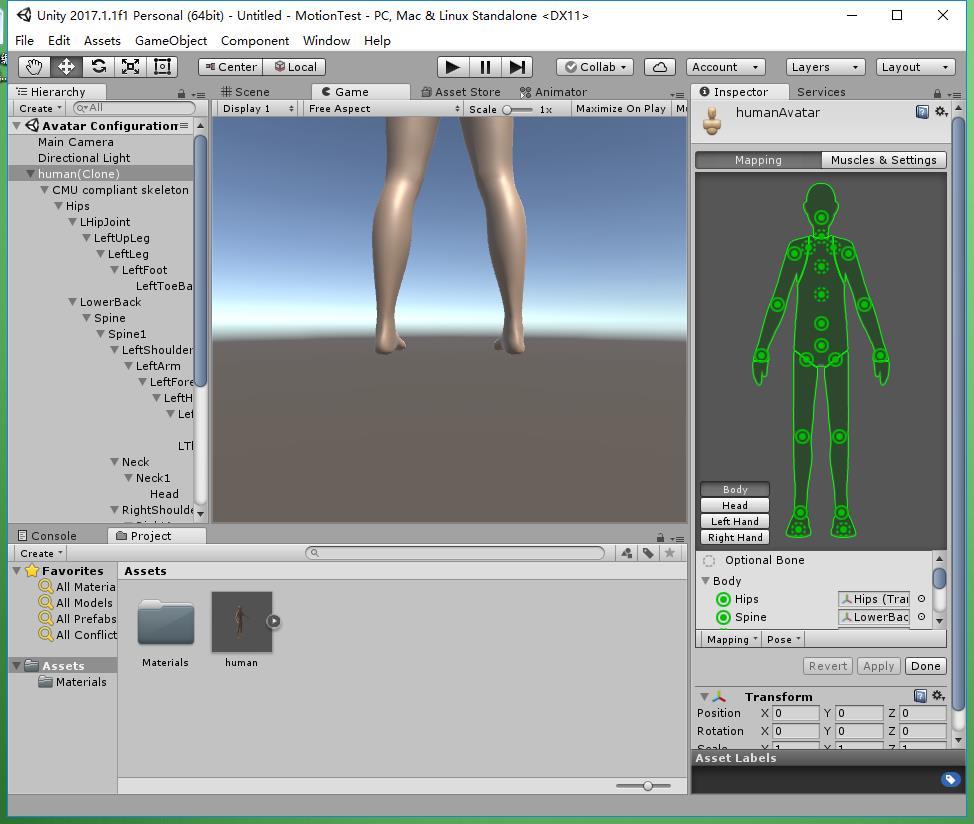The height and width of the screenshot is (824, 974).
Task: Collapse the Neck hierarchy node
Action: 114,462
